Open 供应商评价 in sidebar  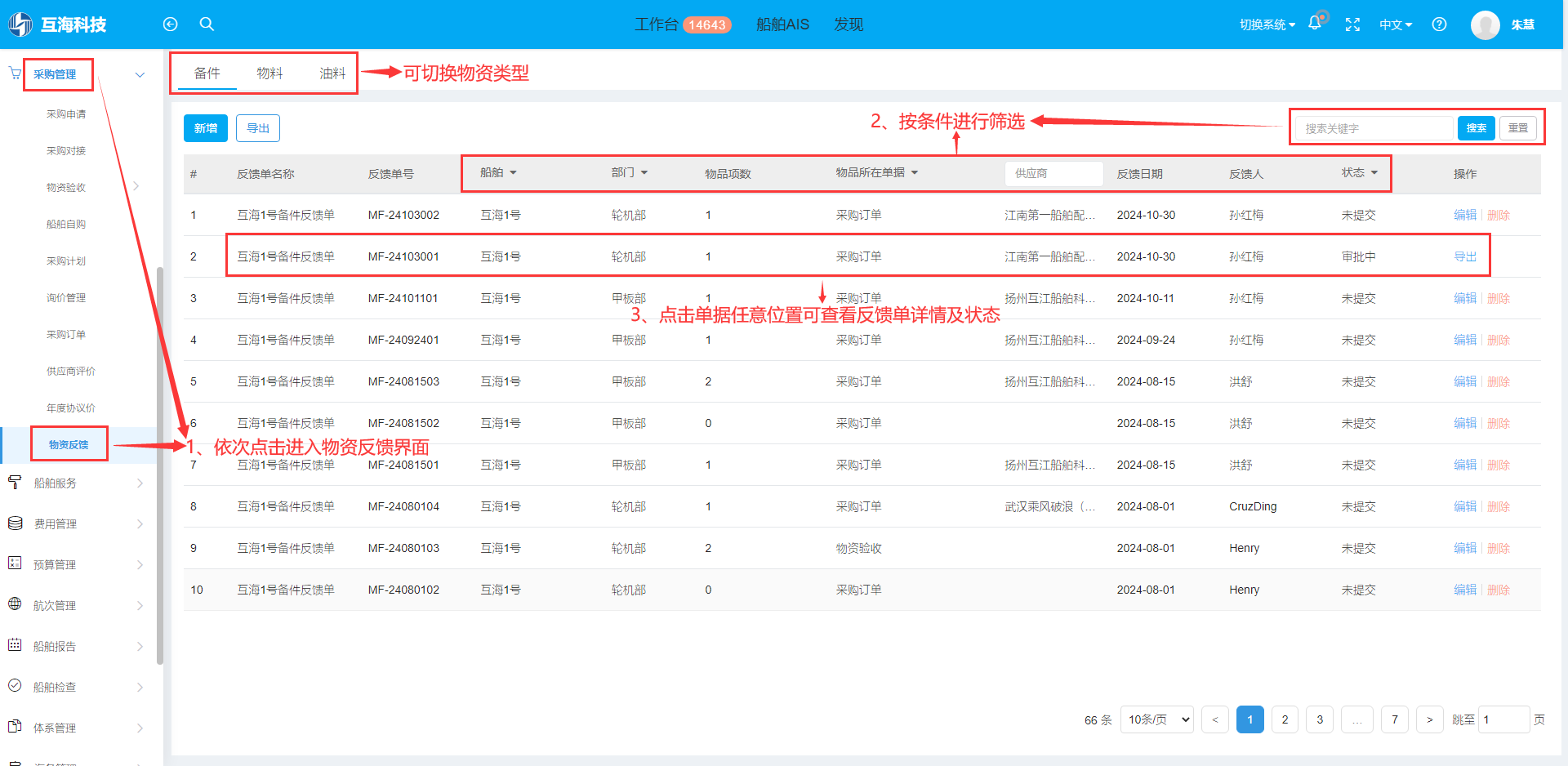71,372
